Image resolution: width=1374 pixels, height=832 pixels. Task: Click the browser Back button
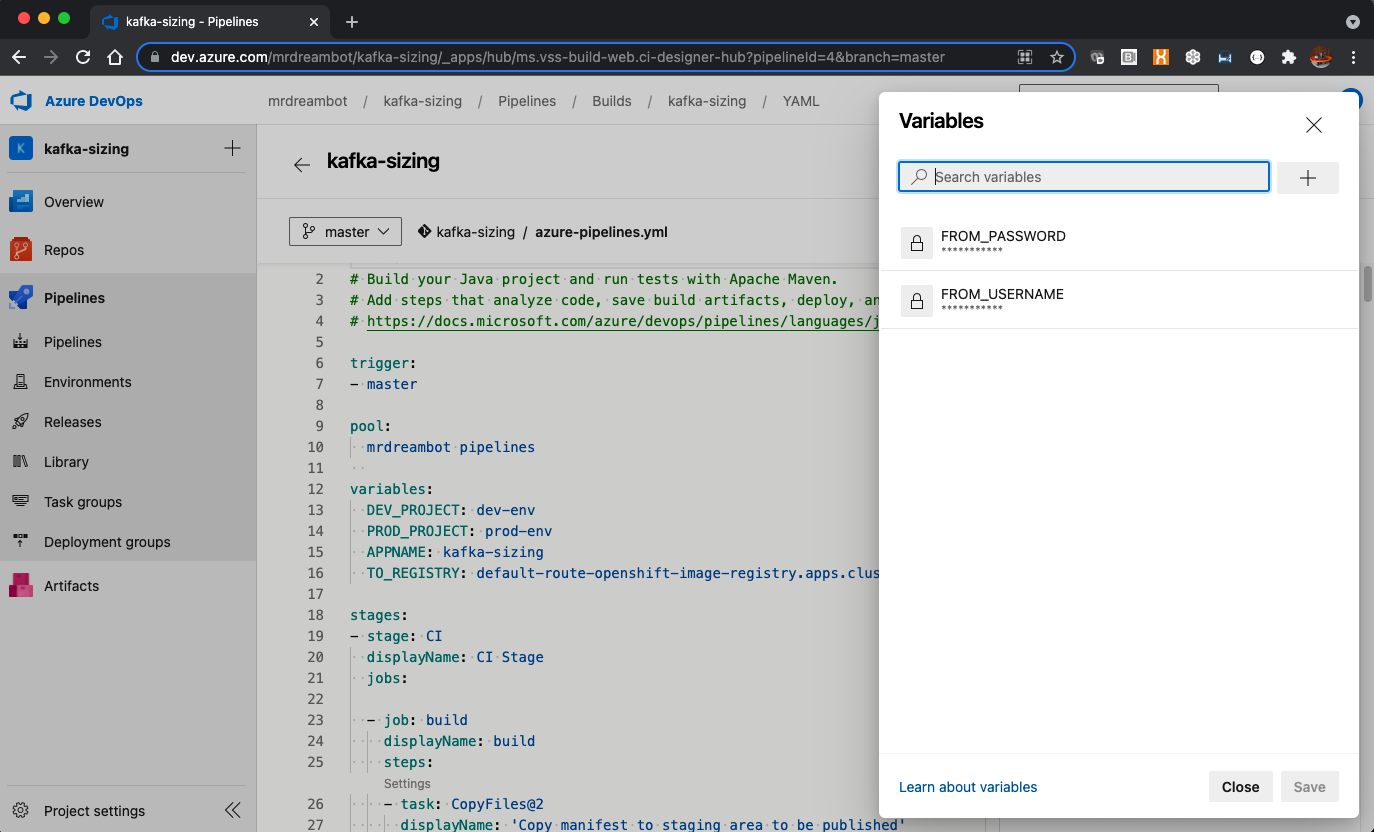coord(19,57)
